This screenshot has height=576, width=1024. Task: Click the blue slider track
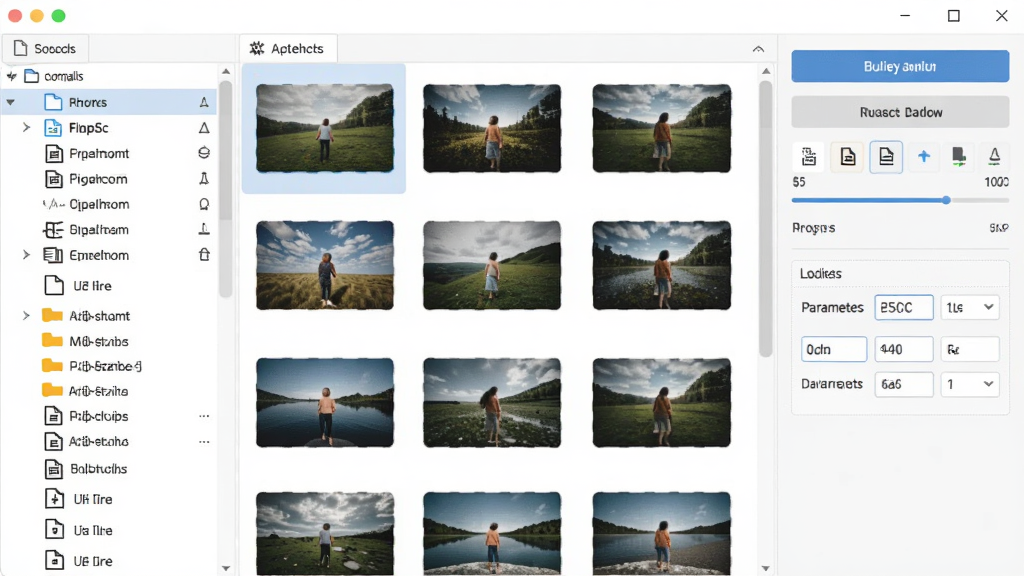pos(867,200)
